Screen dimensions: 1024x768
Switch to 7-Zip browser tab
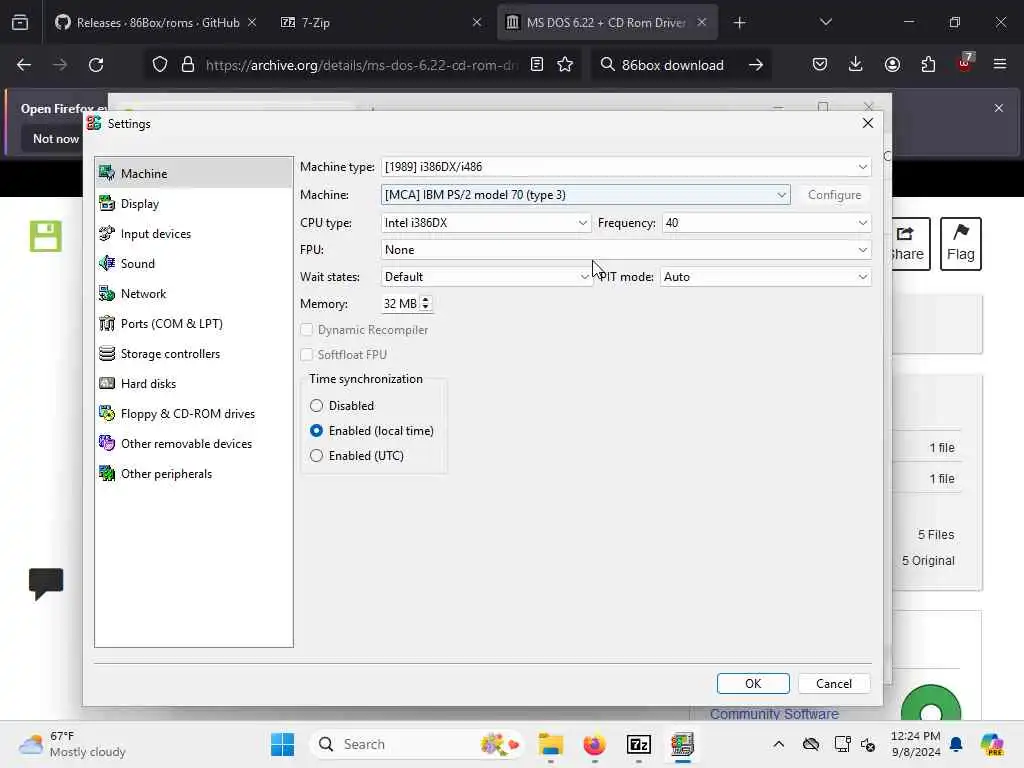(x=380, y=22)
